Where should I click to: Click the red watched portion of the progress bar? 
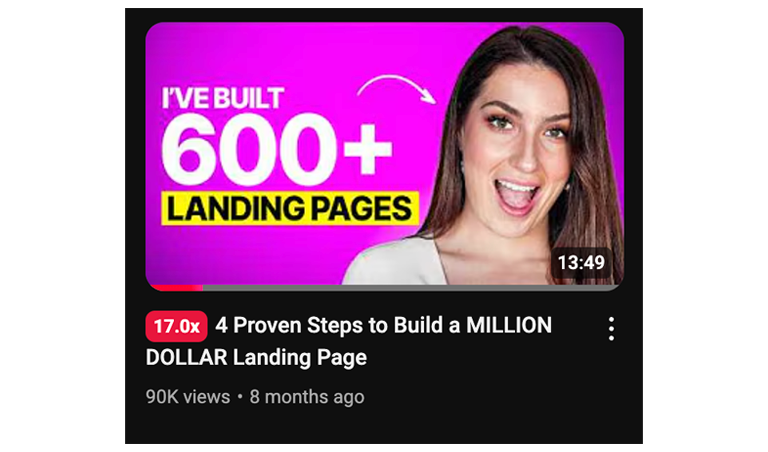[x=176, y=288]
